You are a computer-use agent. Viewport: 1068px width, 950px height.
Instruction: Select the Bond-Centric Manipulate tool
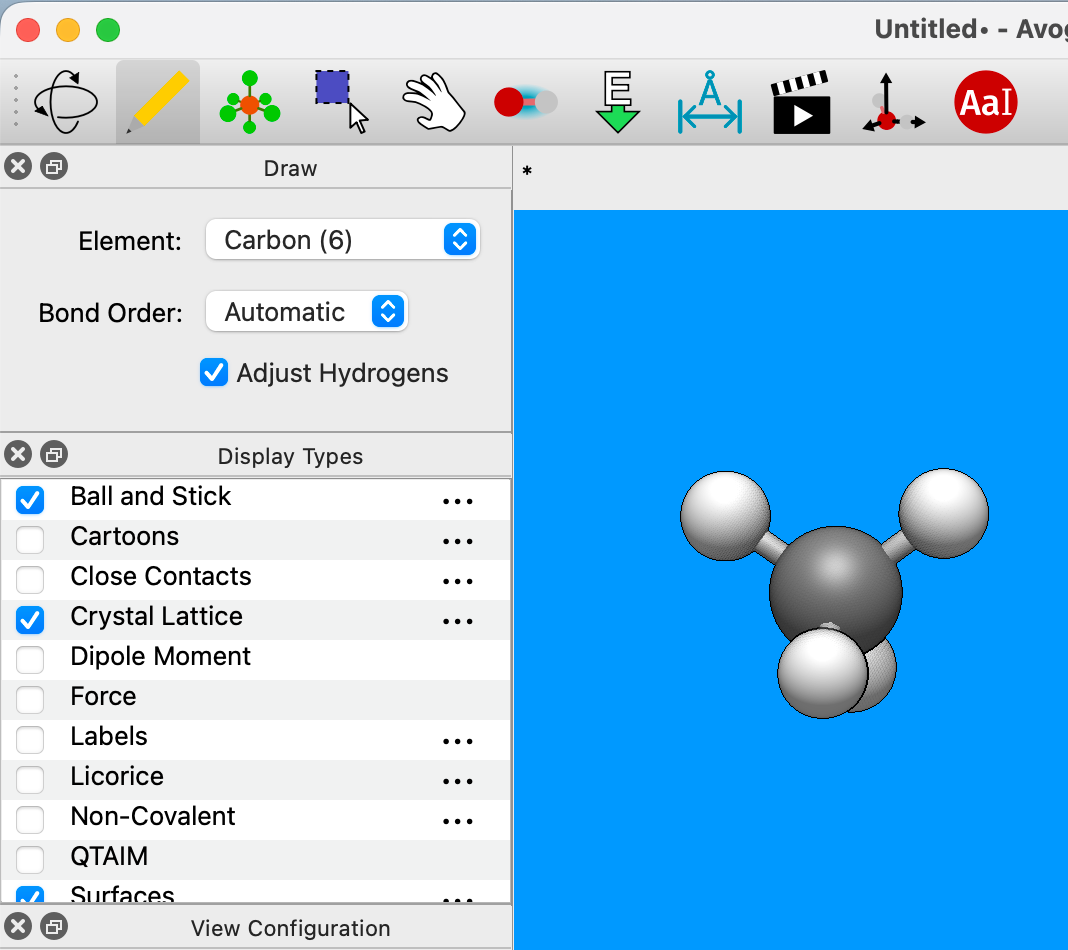[x=525, y=102]
